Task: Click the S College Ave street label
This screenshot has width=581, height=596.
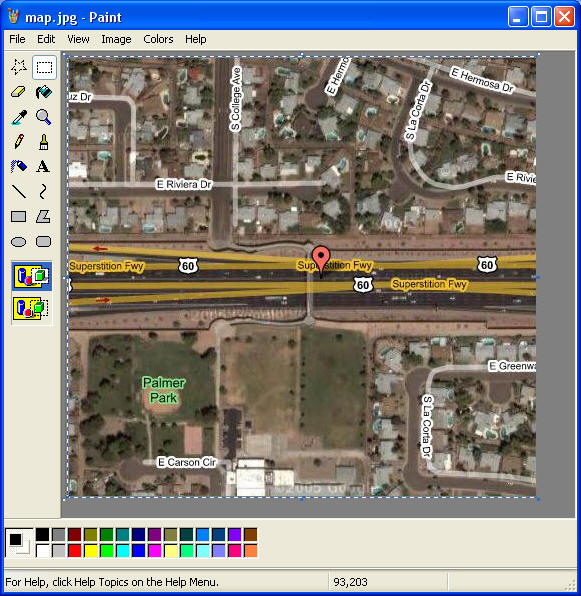Action: 236,99
